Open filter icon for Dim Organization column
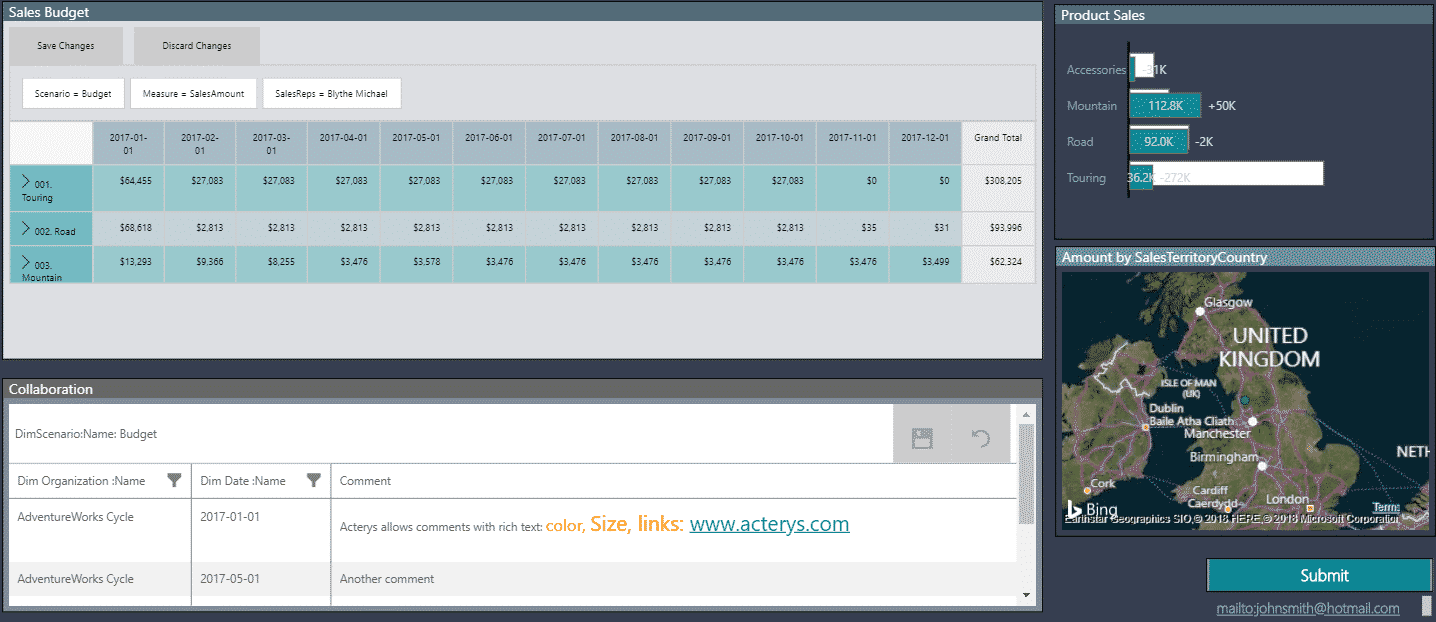1436x622 pixels. click(174, 481)
